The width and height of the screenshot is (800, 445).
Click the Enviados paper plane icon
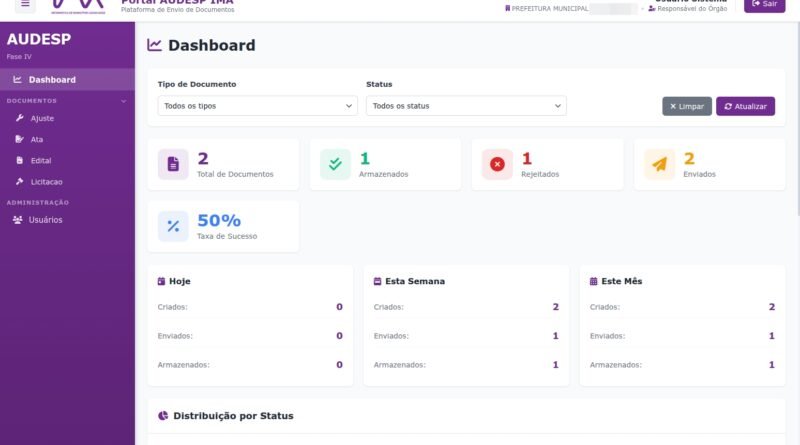pos(659,164)
